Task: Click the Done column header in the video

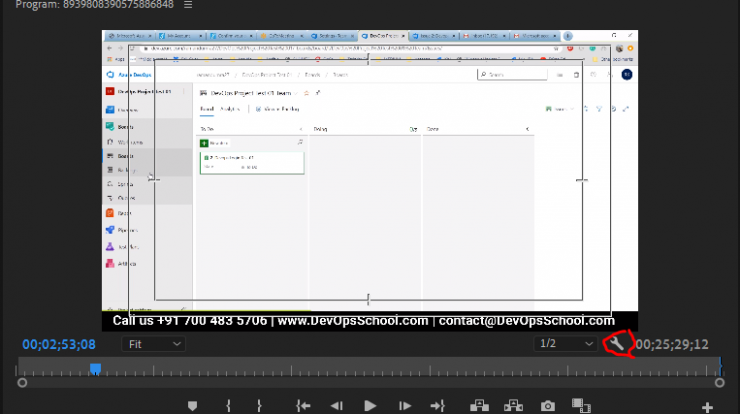Action: [433, 129]
